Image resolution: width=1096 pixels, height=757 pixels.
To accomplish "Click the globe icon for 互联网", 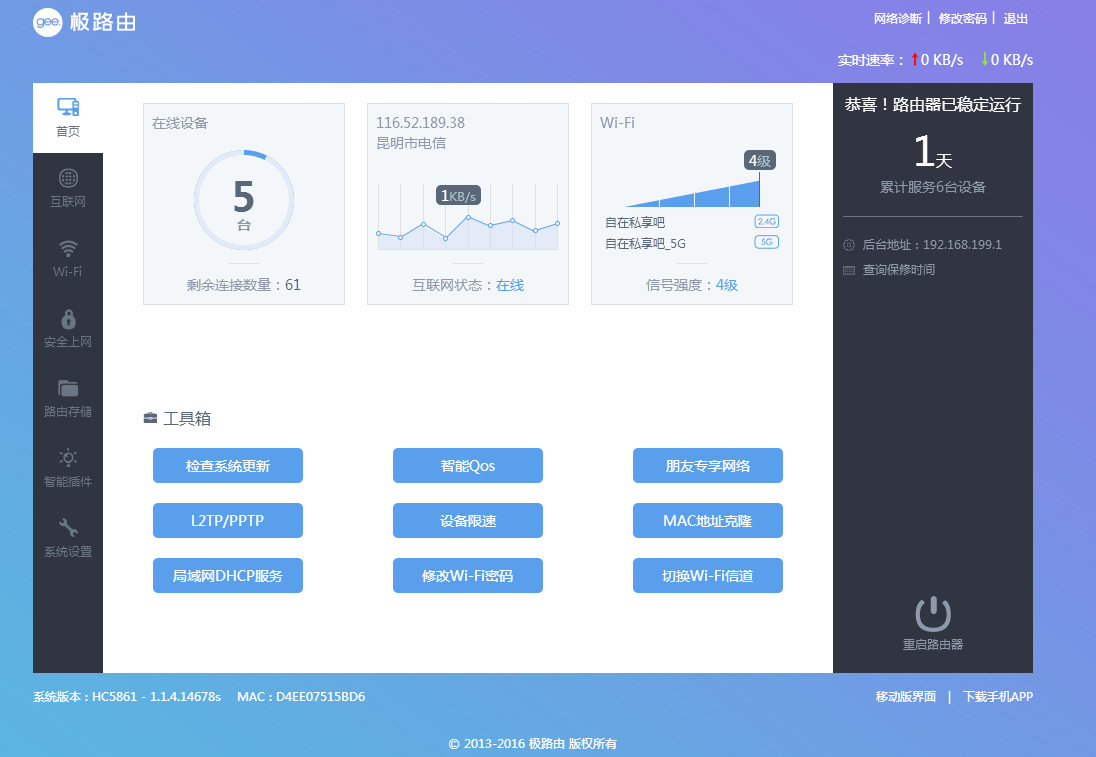I will 68,179.
